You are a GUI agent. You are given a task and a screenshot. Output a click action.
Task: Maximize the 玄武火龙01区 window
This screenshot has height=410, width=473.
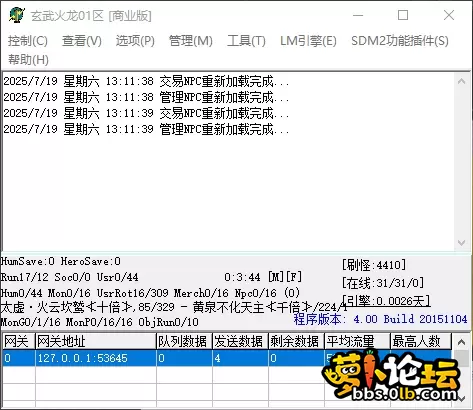pyautogui.click(x=403, y=15)
